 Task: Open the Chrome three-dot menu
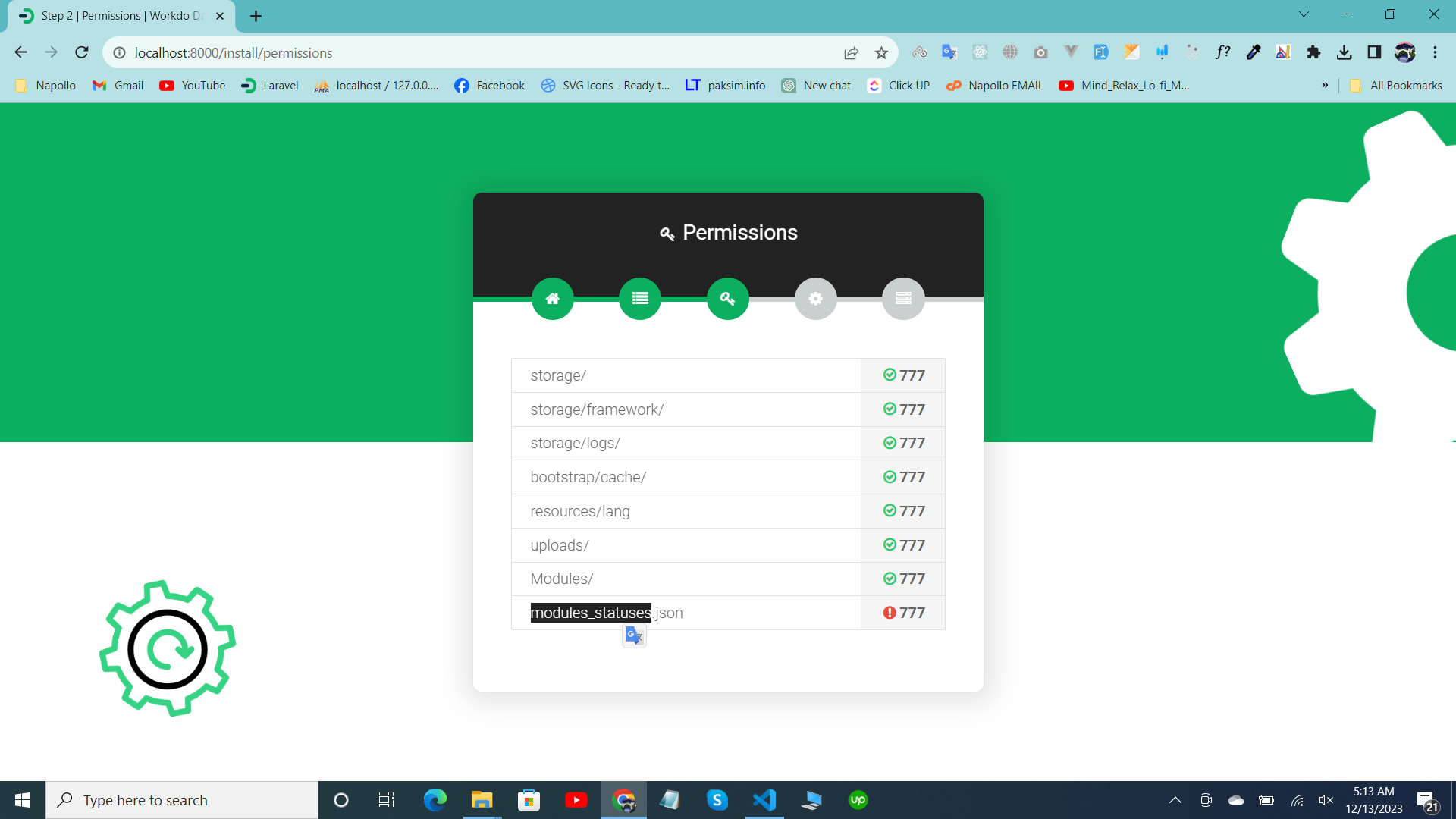click(1435, 52)
